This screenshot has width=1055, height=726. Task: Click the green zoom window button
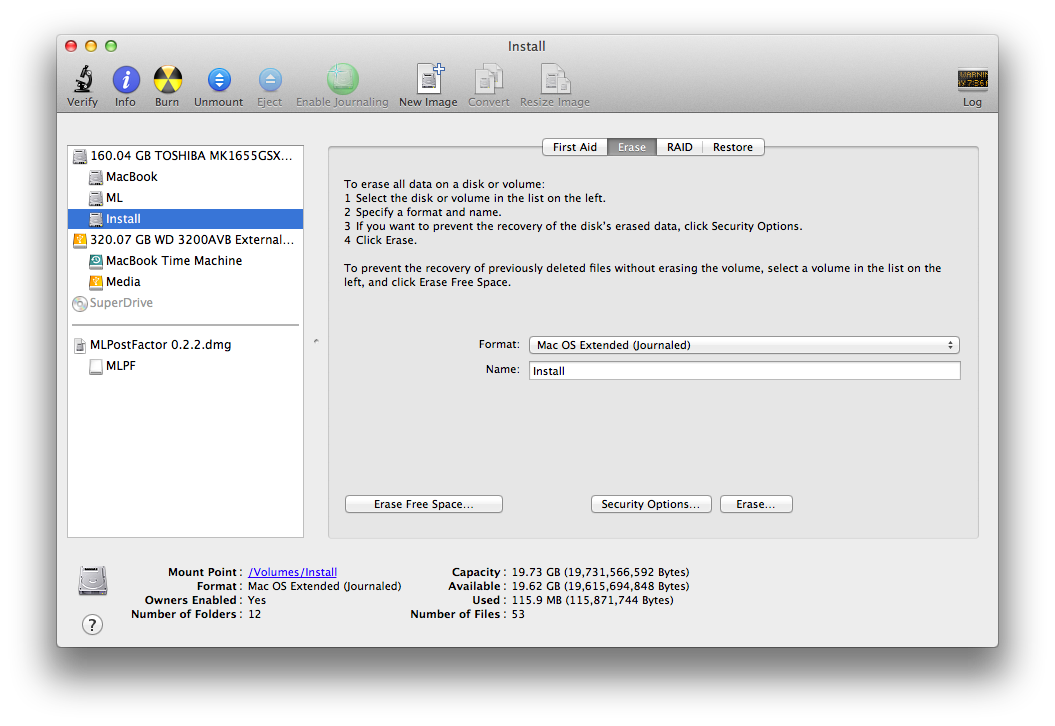[x=111, y=46]
